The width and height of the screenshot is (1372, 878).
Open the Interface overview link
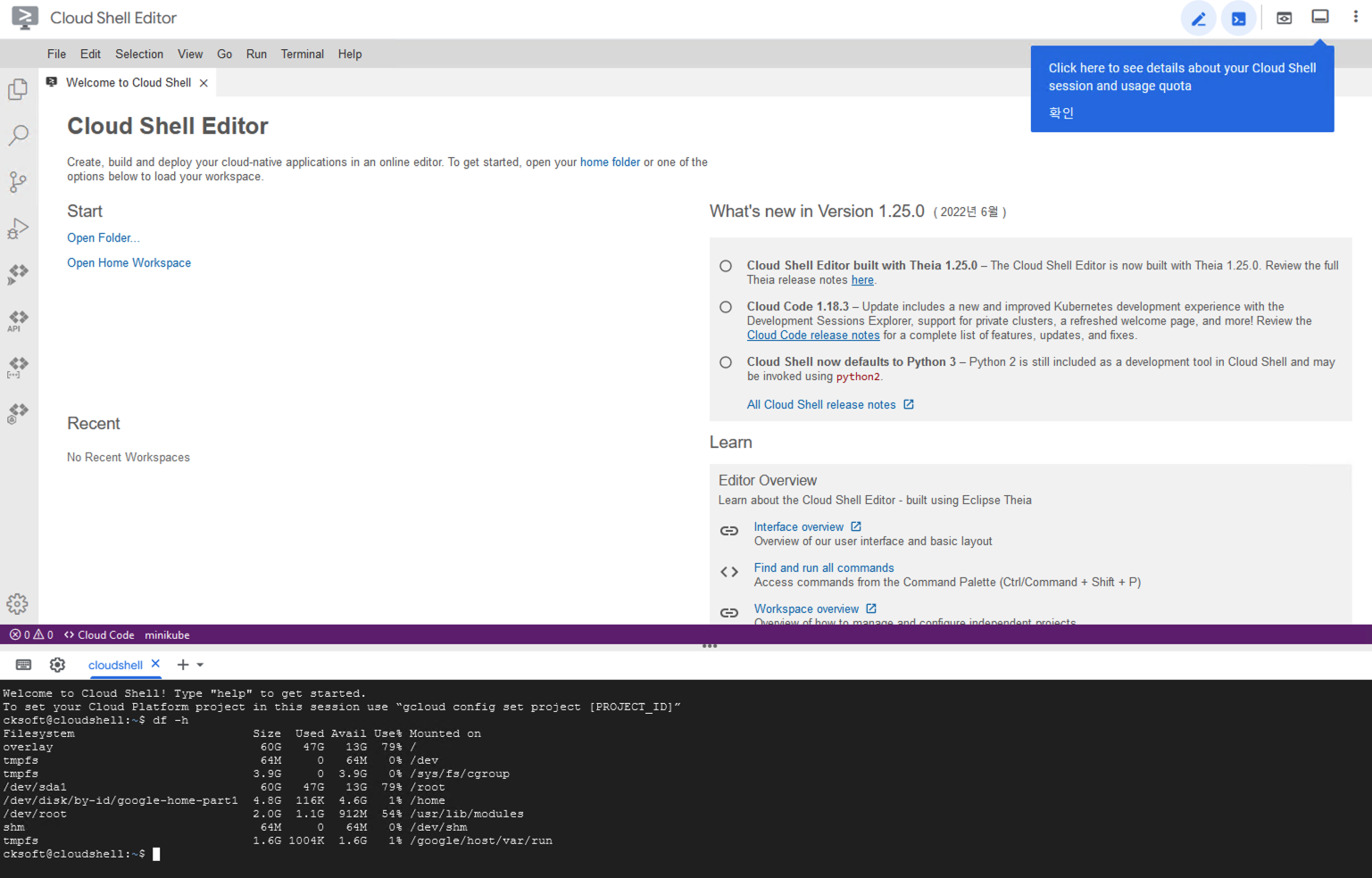coord(799,527)
